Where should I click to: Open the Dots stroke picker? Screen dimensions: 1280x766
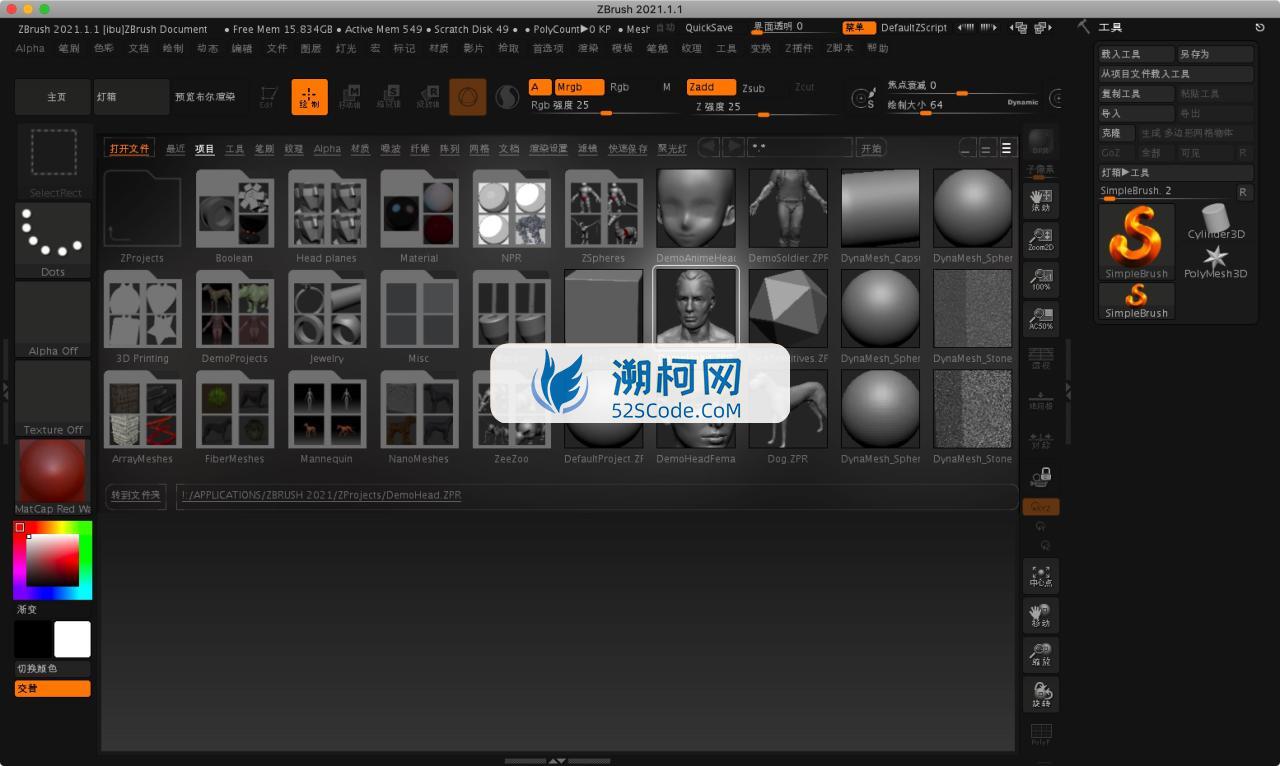53,241
